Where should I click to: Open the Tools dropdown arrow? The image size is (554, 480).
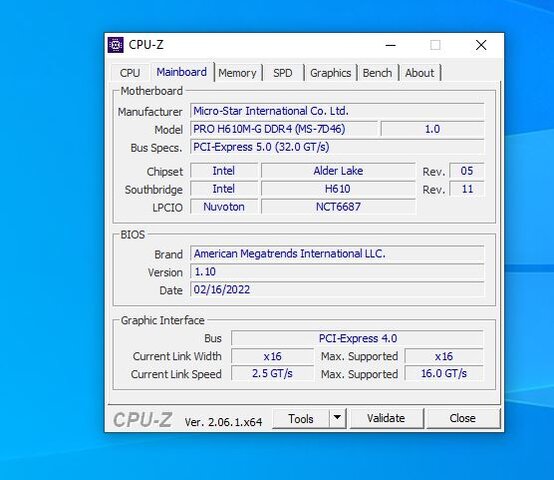tap(337, 418)
